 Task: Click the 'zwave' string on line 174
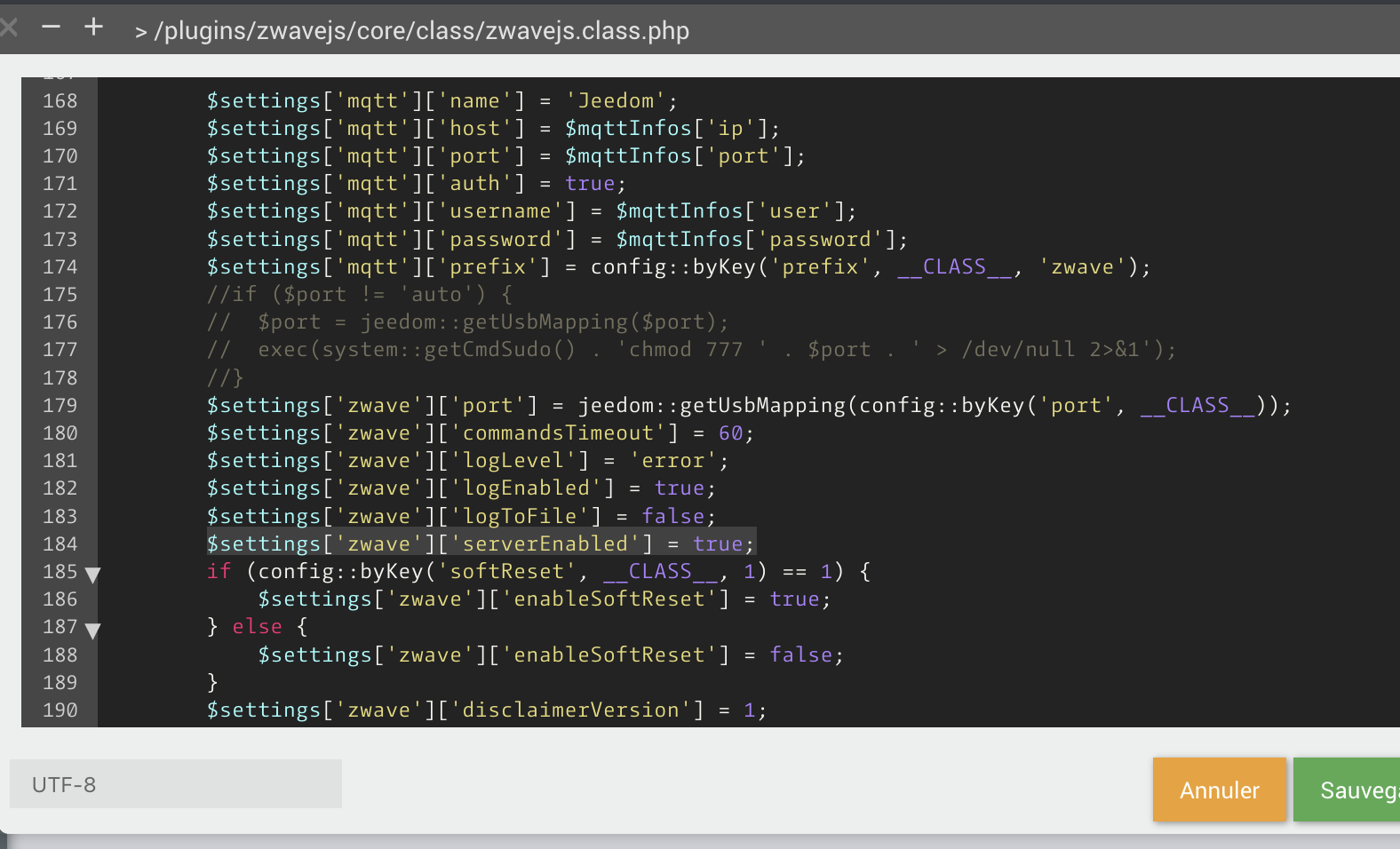(x=1082, y=267)
